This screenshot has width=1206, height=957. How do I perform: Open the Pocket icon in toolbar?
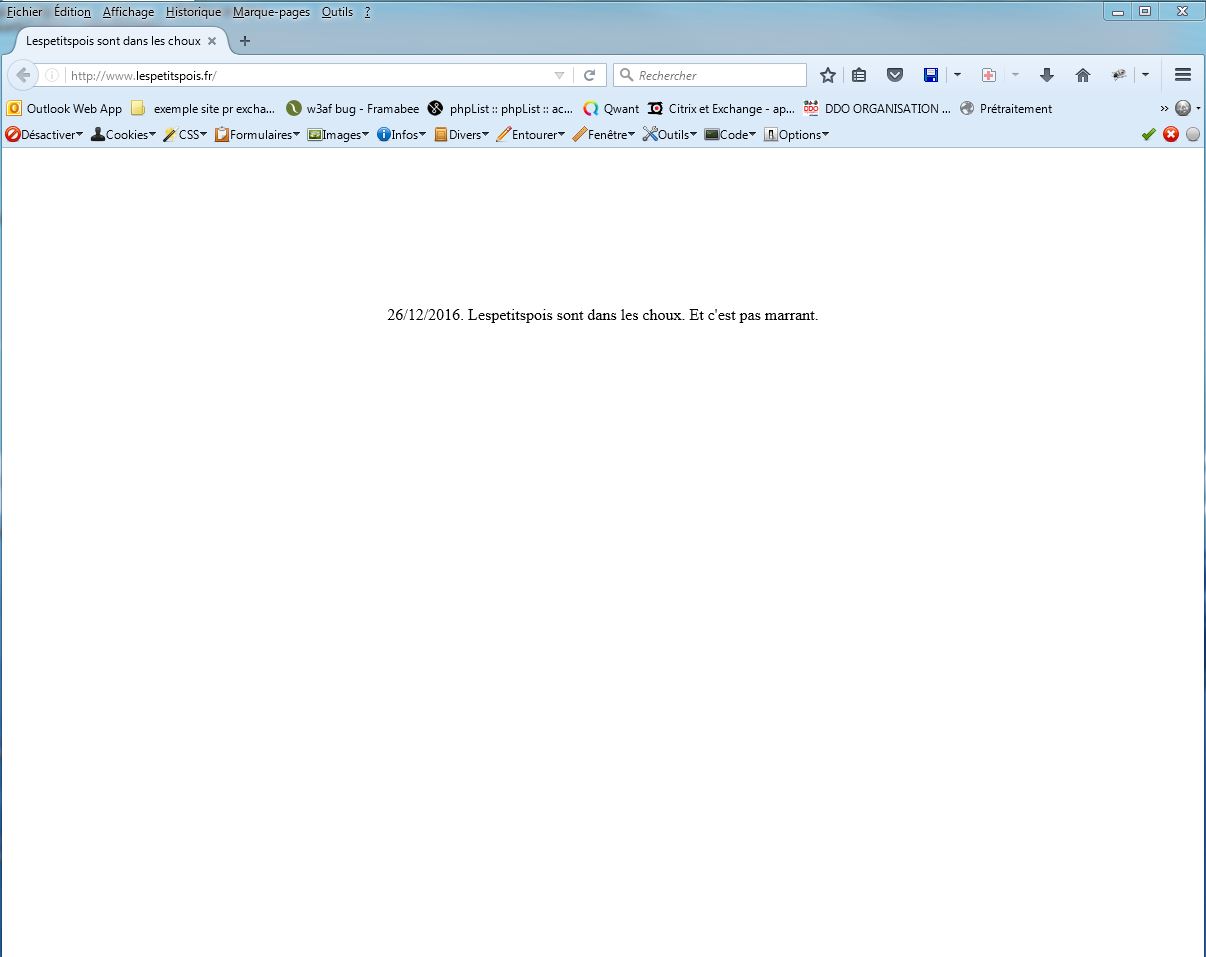click(x=895, y=75)
